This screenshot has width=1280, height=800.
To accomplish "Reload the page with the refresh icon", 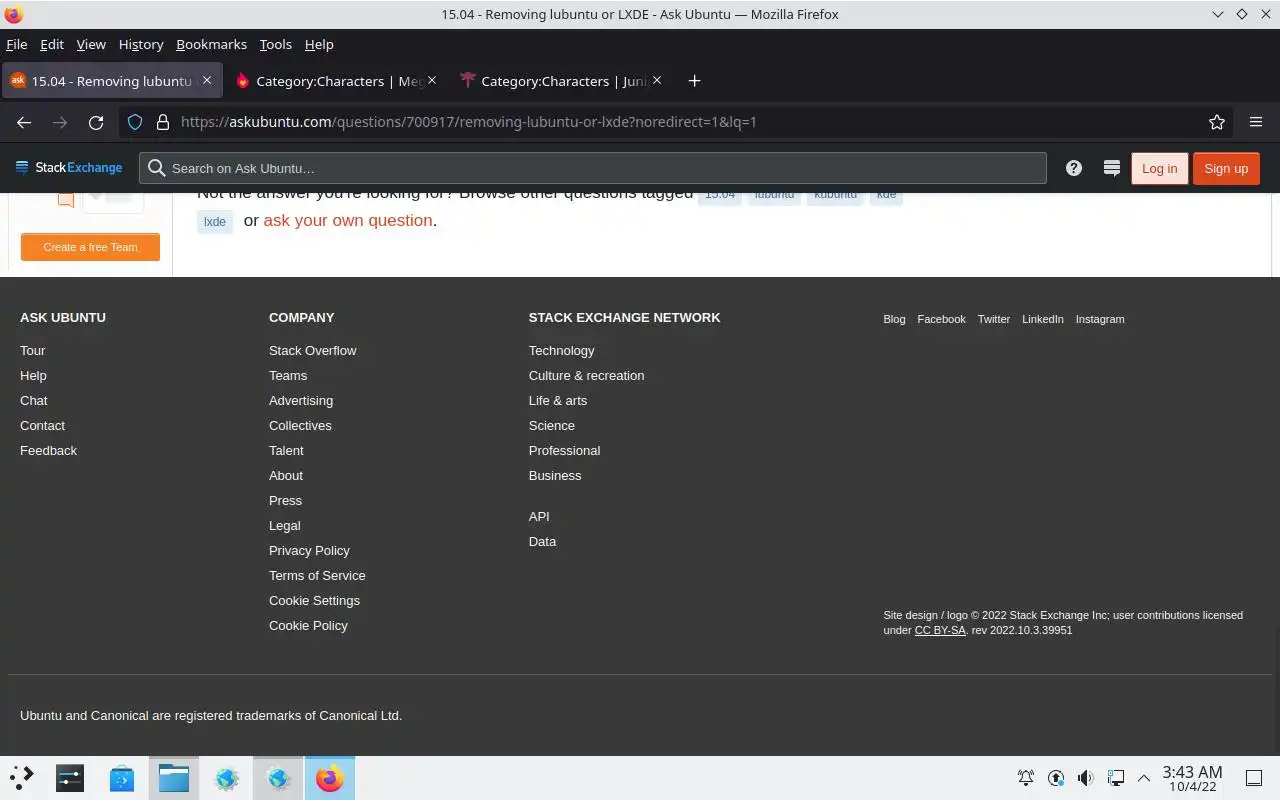I will (96, 122).
